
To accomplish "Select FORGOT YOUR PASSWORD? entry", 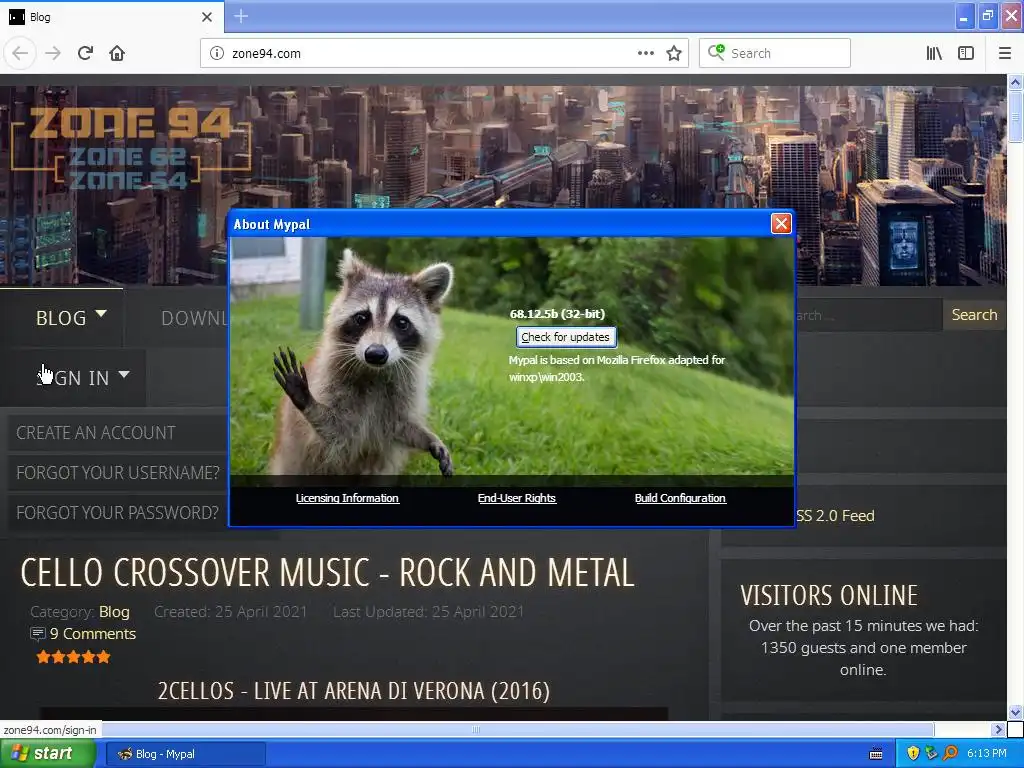I will [118, 513].
